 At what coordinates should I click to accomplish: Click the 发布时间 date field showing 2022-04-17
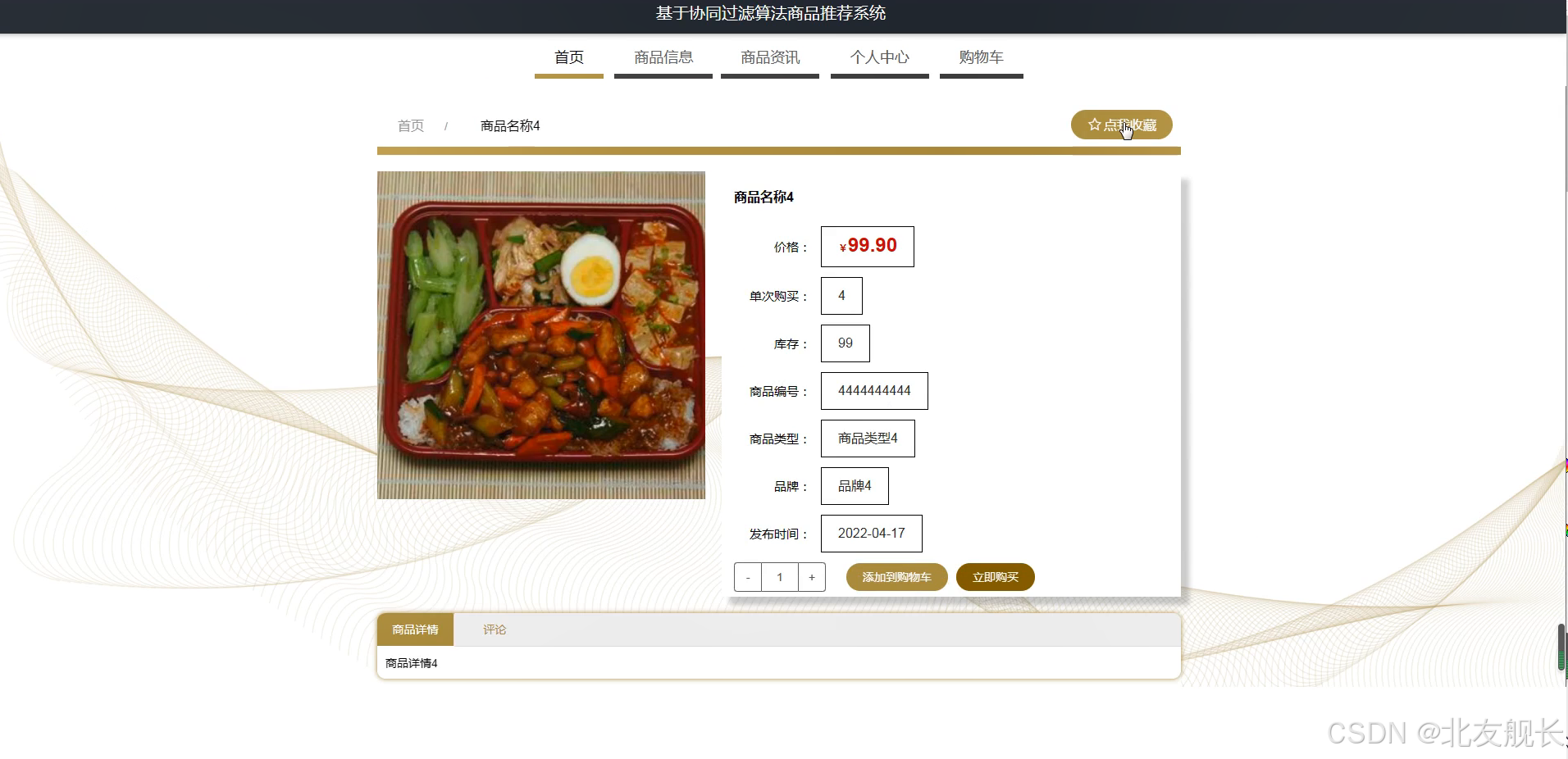[x=871, y=533]
